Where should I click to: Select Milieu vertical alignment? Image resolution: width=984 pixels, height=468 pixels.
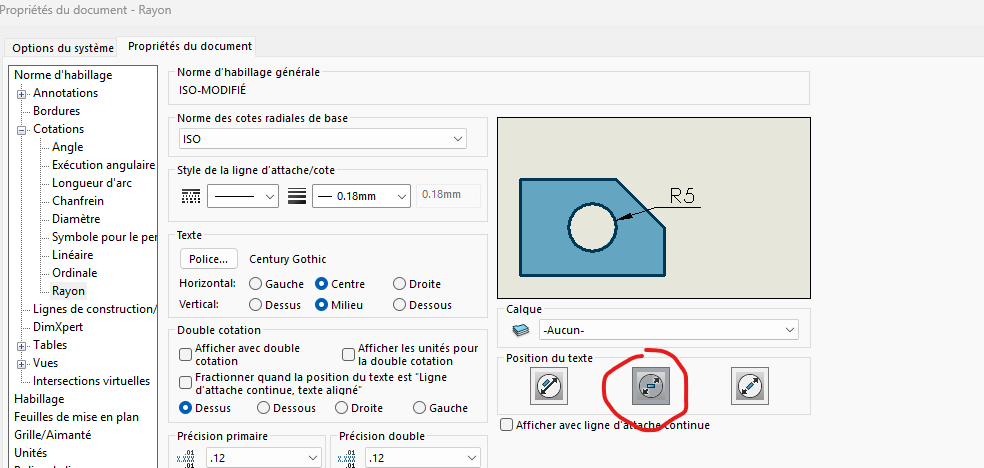point(321,305)
